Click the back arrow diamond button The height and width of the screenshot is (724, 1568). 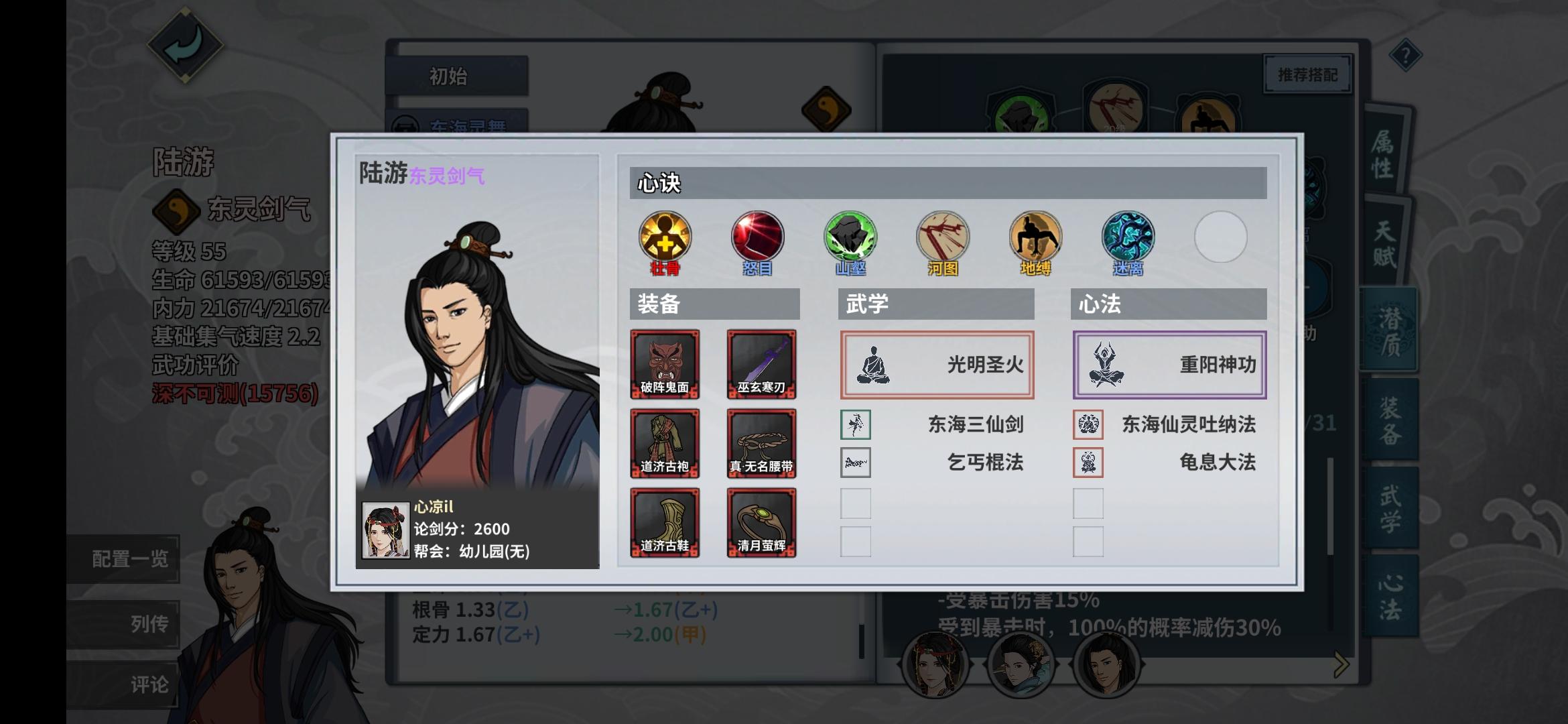pos(185,46)
